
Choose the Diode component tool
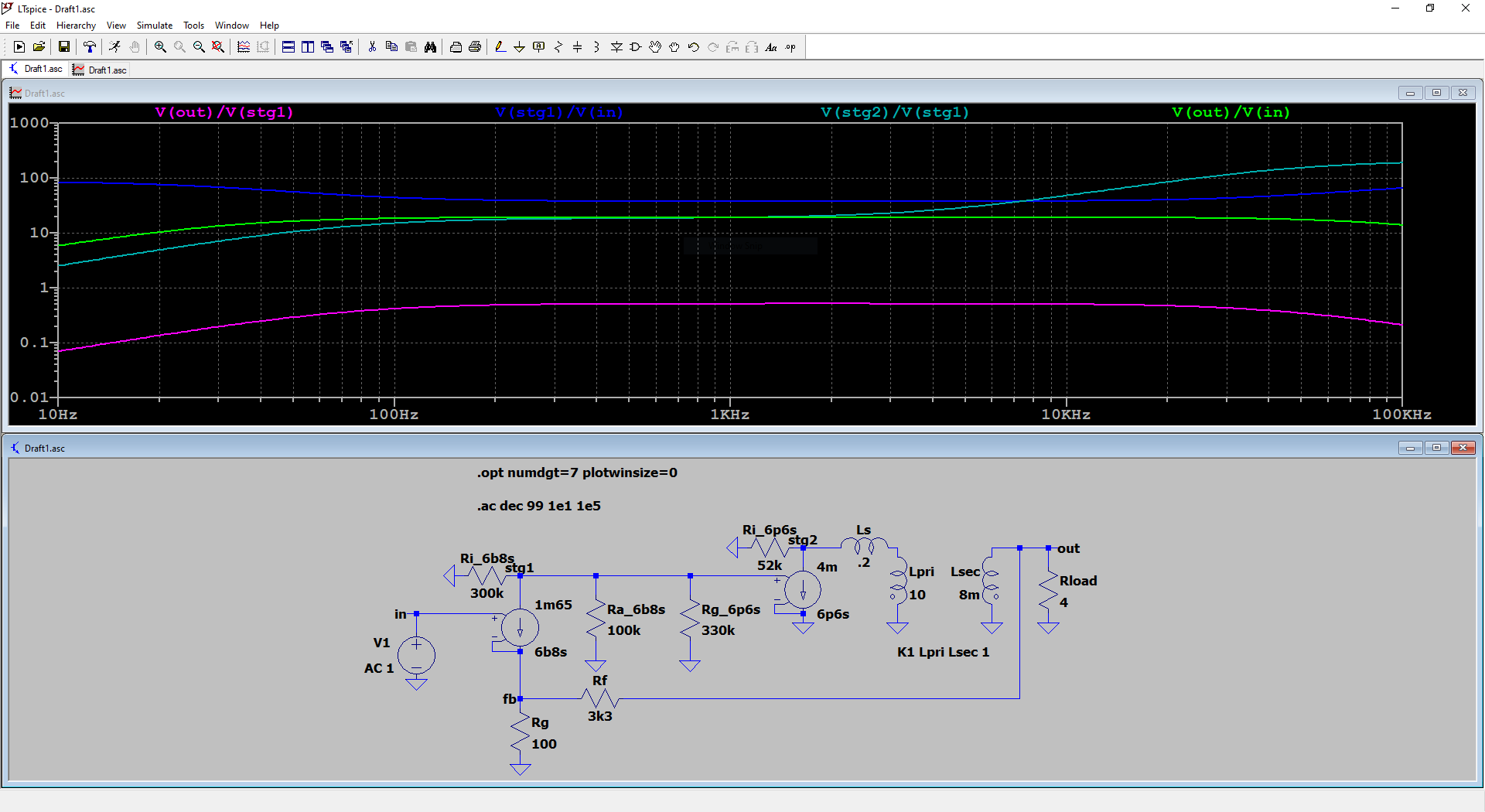pyautogui.click(x=616, y=47)
